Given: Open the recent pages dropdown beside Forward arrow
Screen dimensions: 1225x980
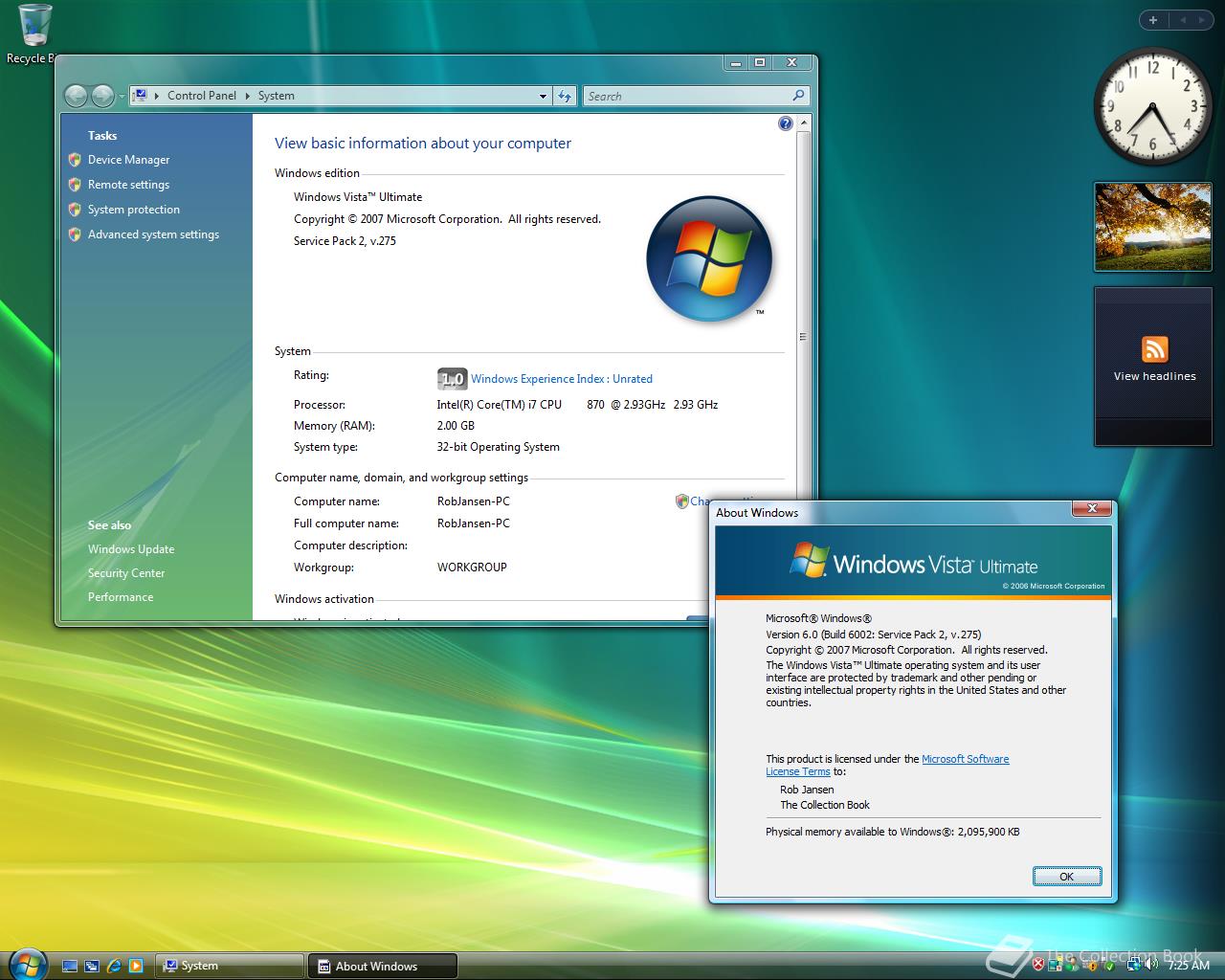Looking at the screenshot, I should coord(122,97).
